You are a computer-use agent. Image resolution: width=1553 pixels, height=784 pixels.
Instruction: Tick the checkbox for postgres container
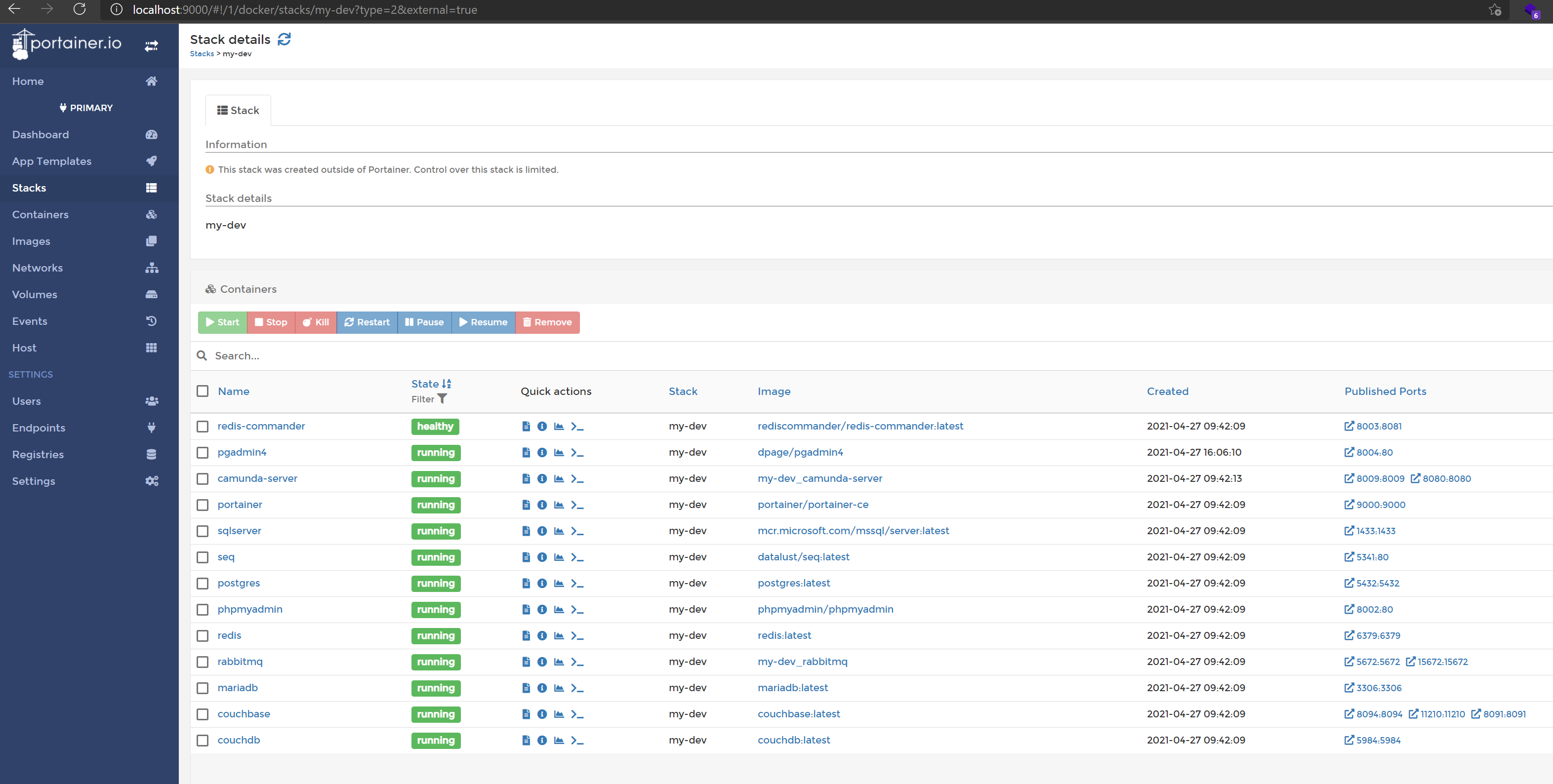[x=203, y=584]
